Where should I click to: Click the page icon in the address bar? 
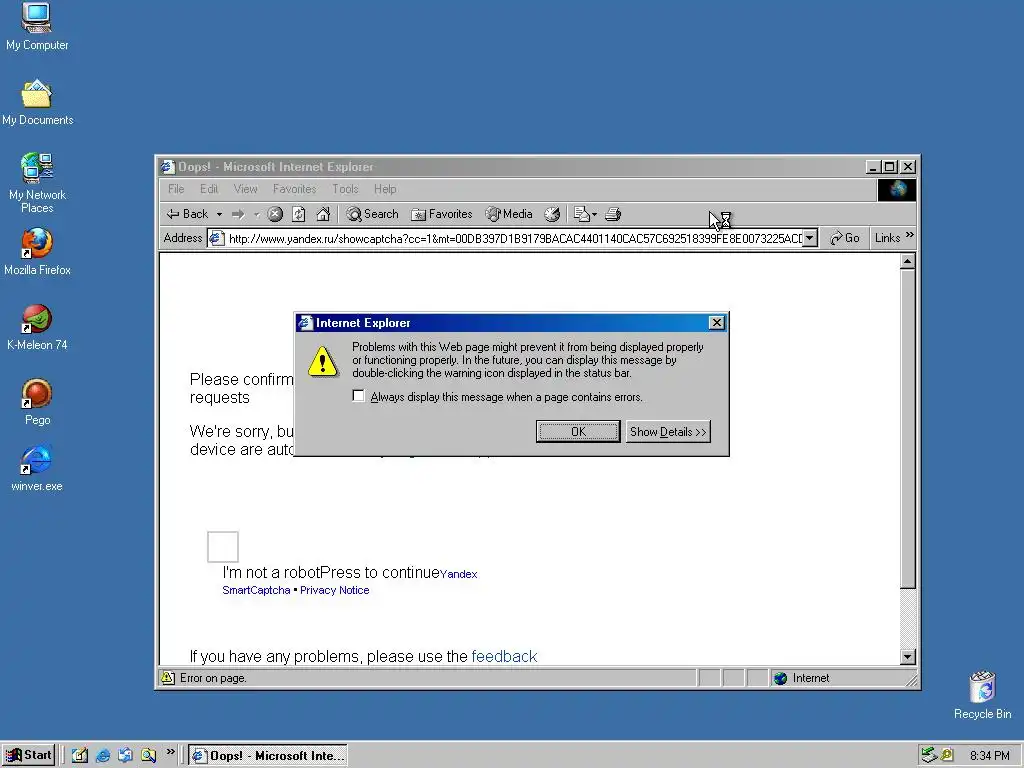coord(217,238)
